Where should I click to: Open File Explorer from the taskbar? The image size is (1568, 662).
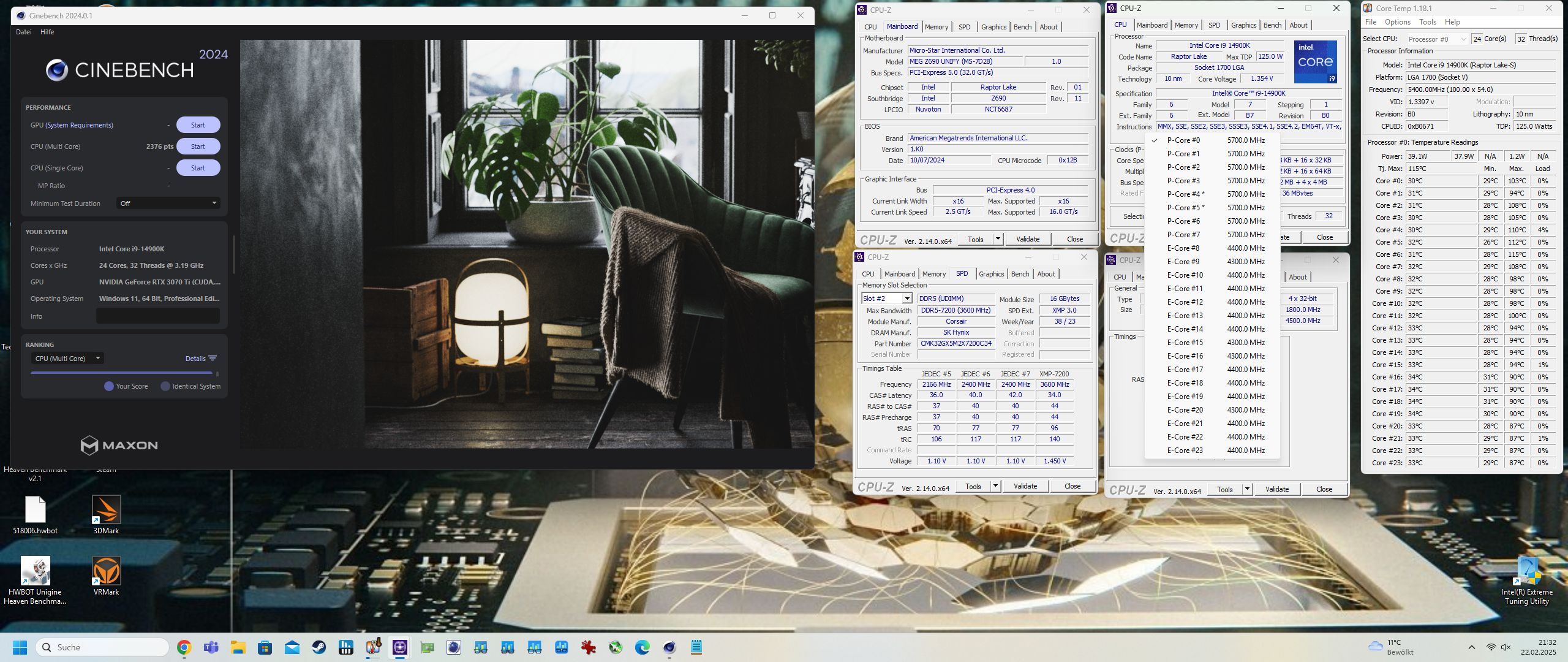(238, 647)
